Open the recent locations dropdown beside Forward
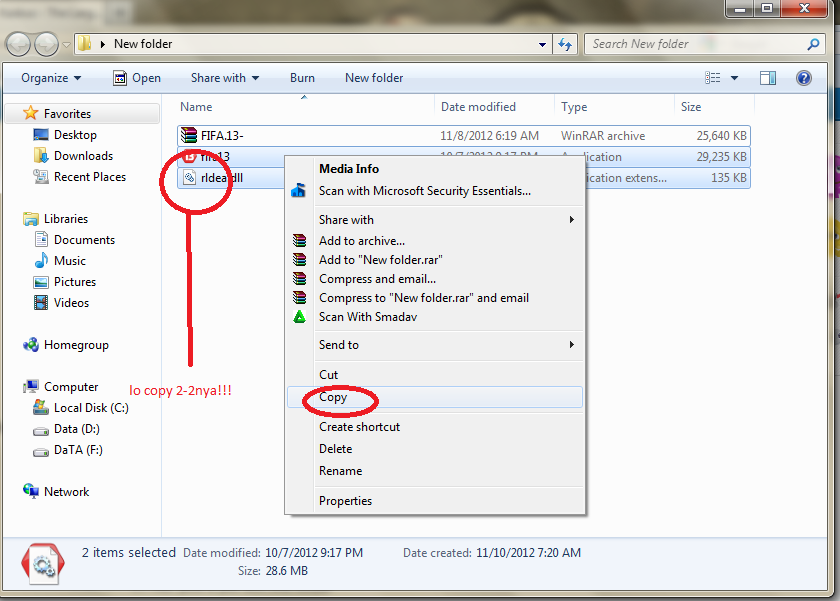 tap(66, 44)
